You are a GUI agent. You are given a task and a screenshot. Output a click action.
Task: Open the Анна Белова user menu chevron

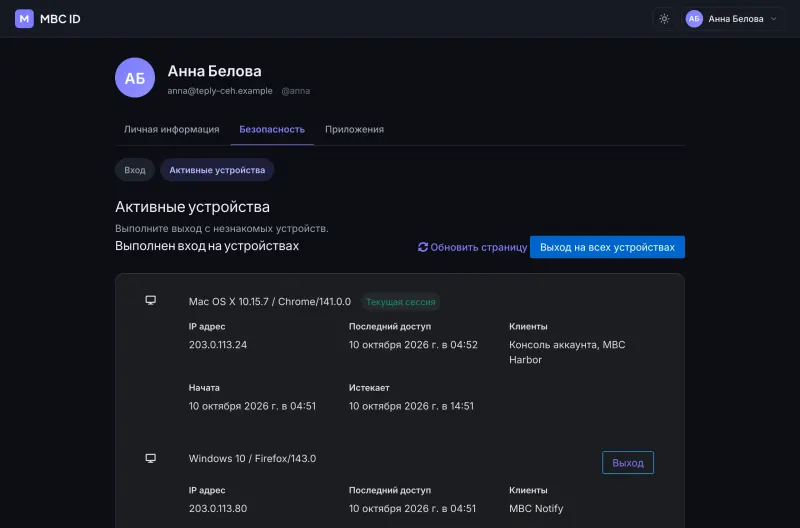click(x=773, y=19)
